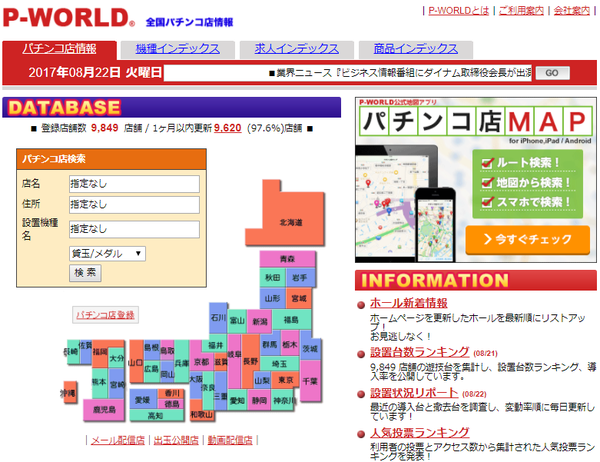Open the 設置状況リポート link
The image size is (600, 462).
[x=414, y=393]
